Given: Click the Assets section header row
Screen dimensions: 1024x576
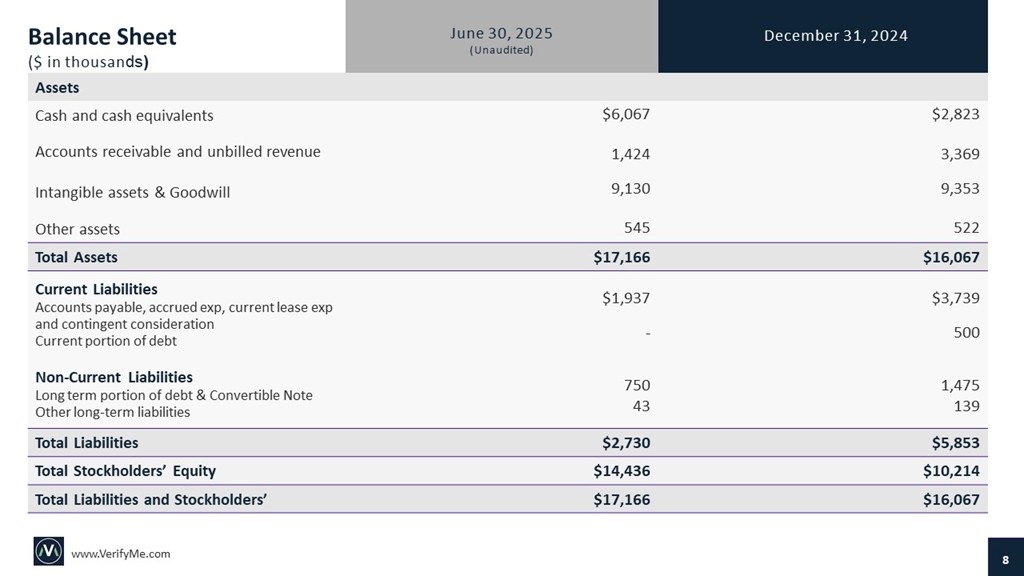Looking at the screenshot, I should (x=58, y=88).
